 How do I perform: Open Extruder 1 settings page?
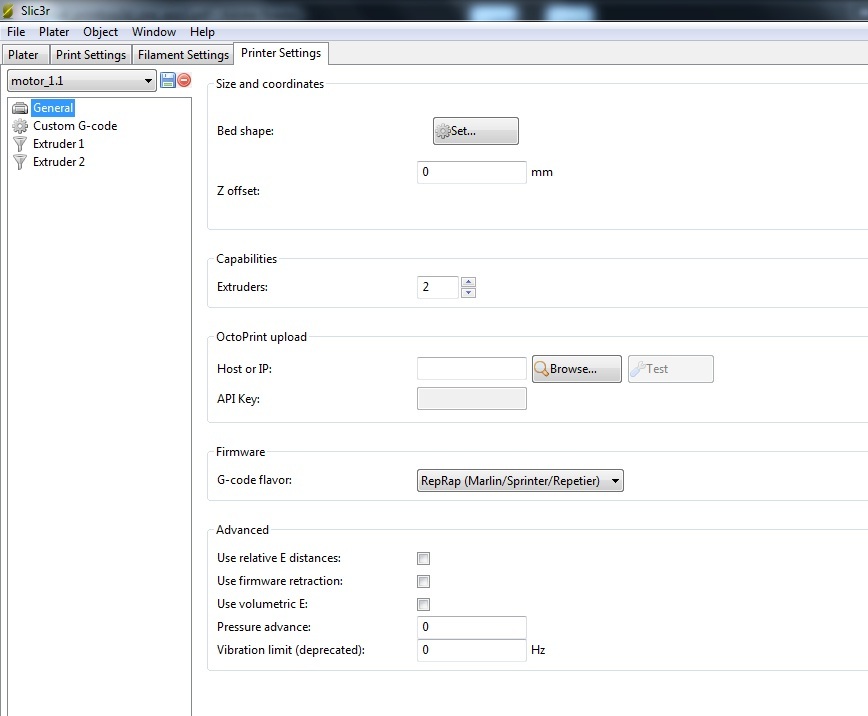58,144
